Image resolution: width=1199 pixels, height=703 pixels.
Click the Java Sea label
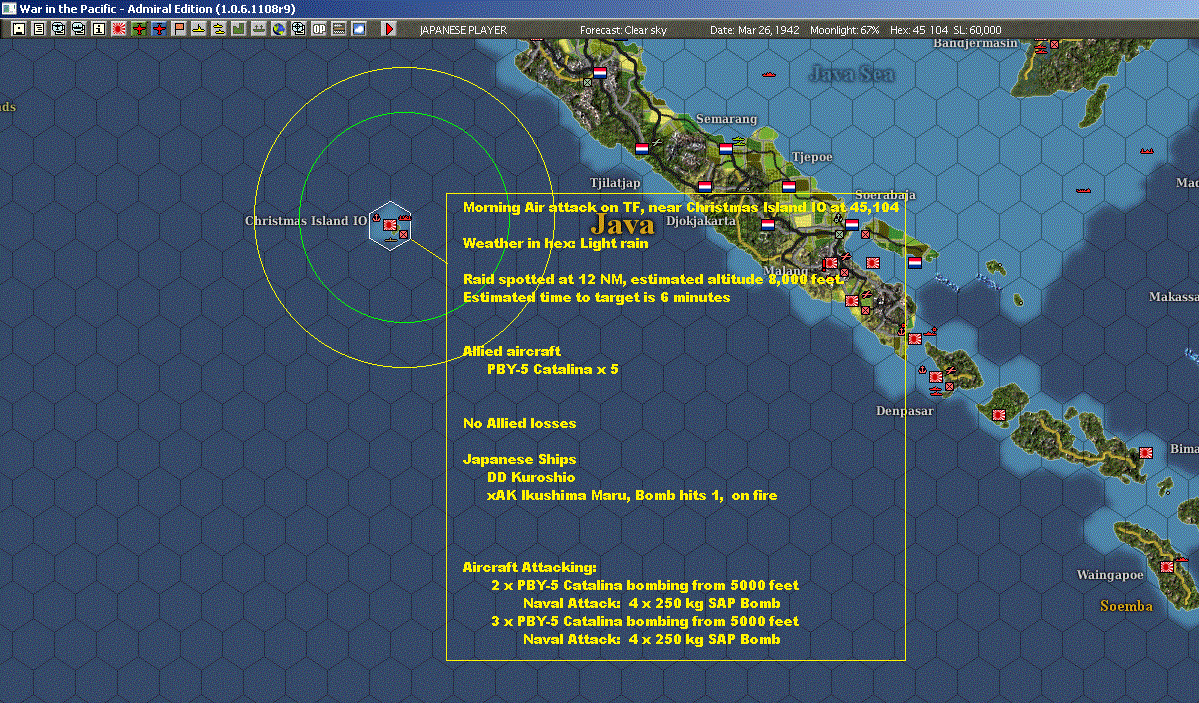click(x=851, y=74)
